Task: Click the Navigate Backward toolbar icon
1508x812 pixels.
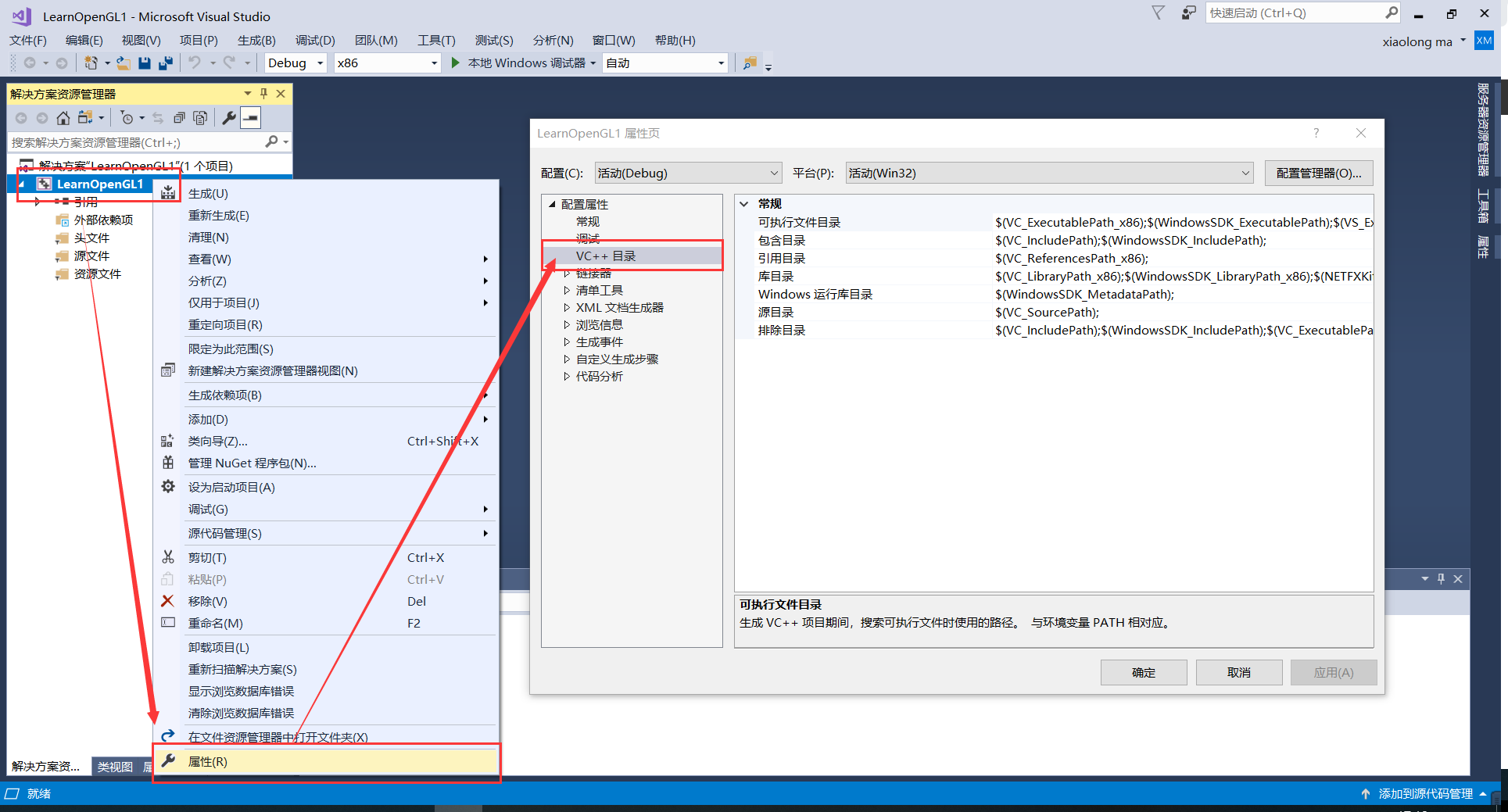Action: [30, 63]
